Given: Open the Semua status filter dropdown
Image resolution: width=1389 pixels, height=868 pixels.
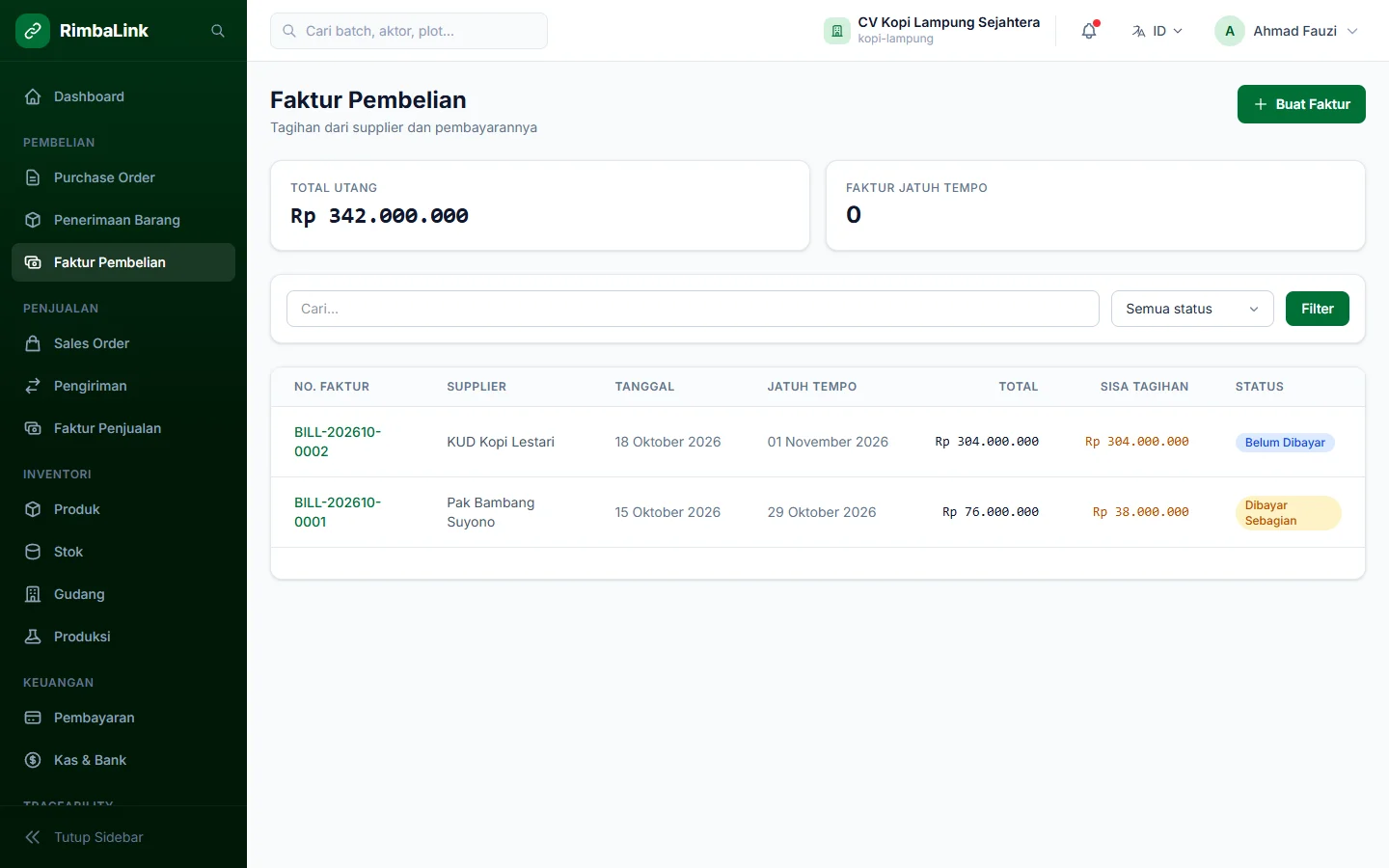Looking at the screenshot, I should click(x=1192, y=309).
